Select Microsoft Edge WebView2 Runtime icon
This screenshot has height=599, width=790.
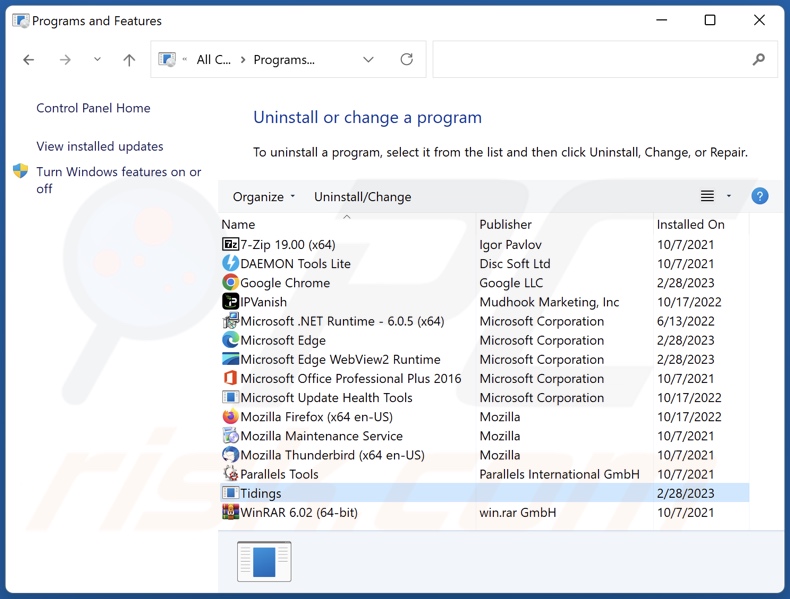tap(230, 359)
